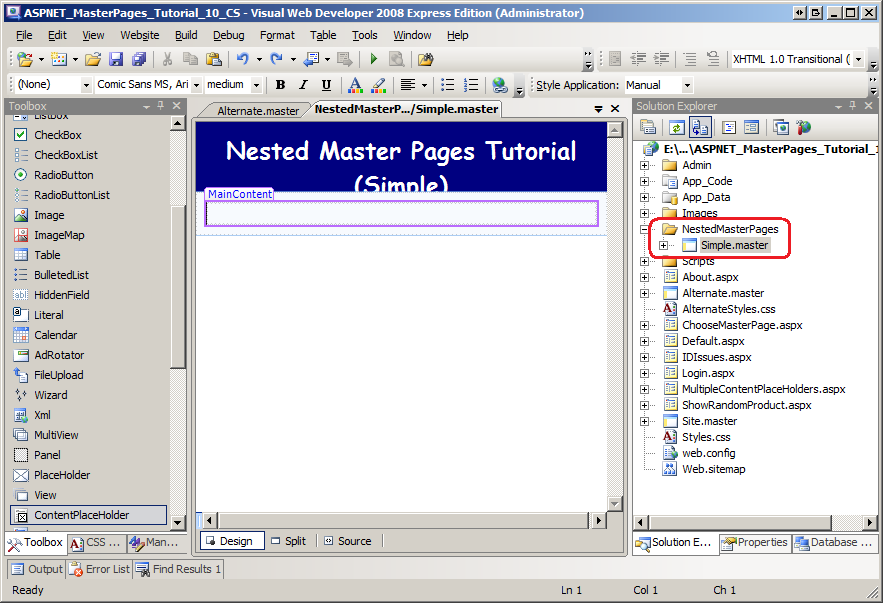This screenshot has height=603, width=883.
Task: Click the Insert Hyperlink globe icon
Action: (x=499, y=85)
